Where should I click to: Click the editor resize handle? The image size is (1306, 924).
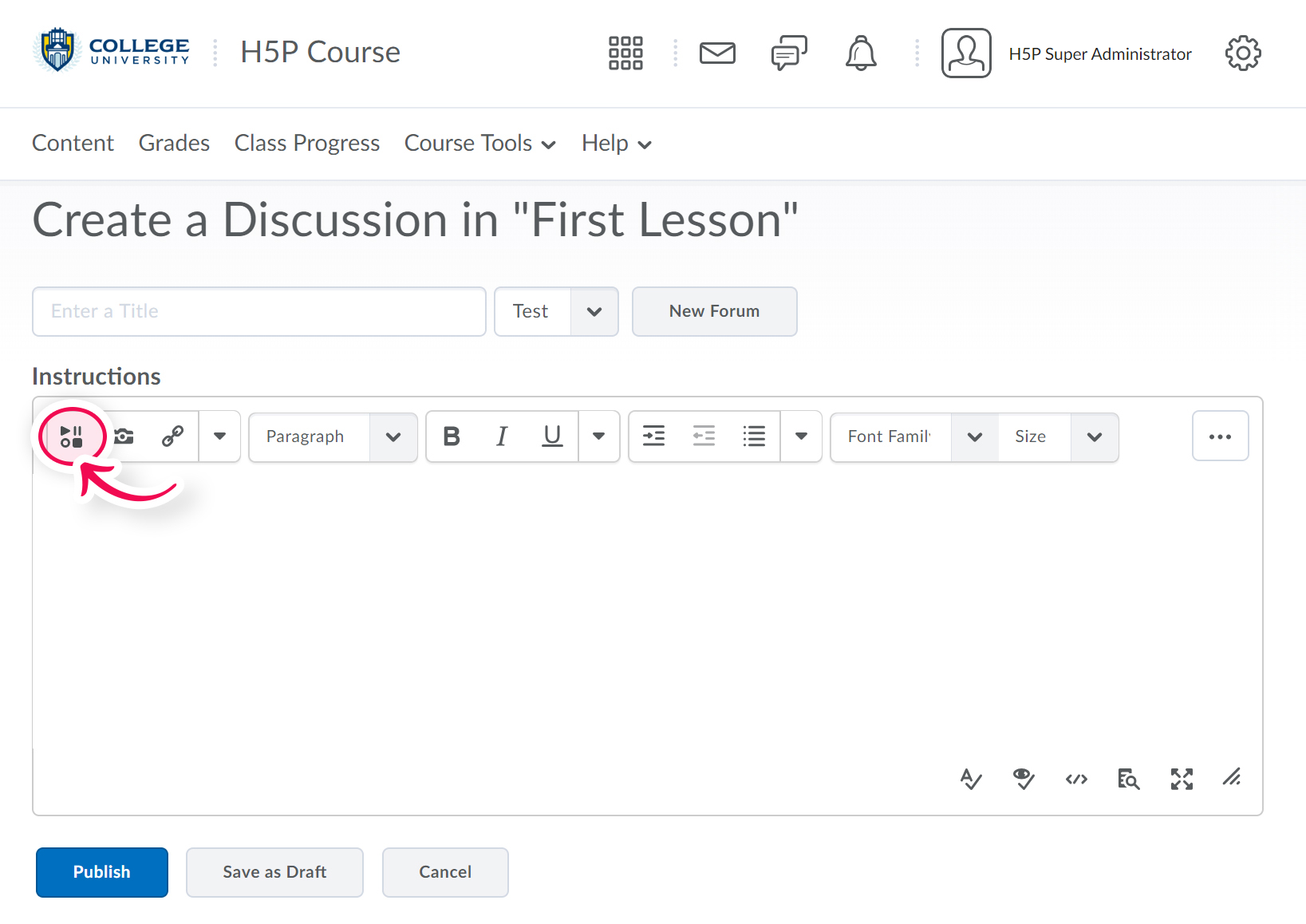[x=1232, y=776]
